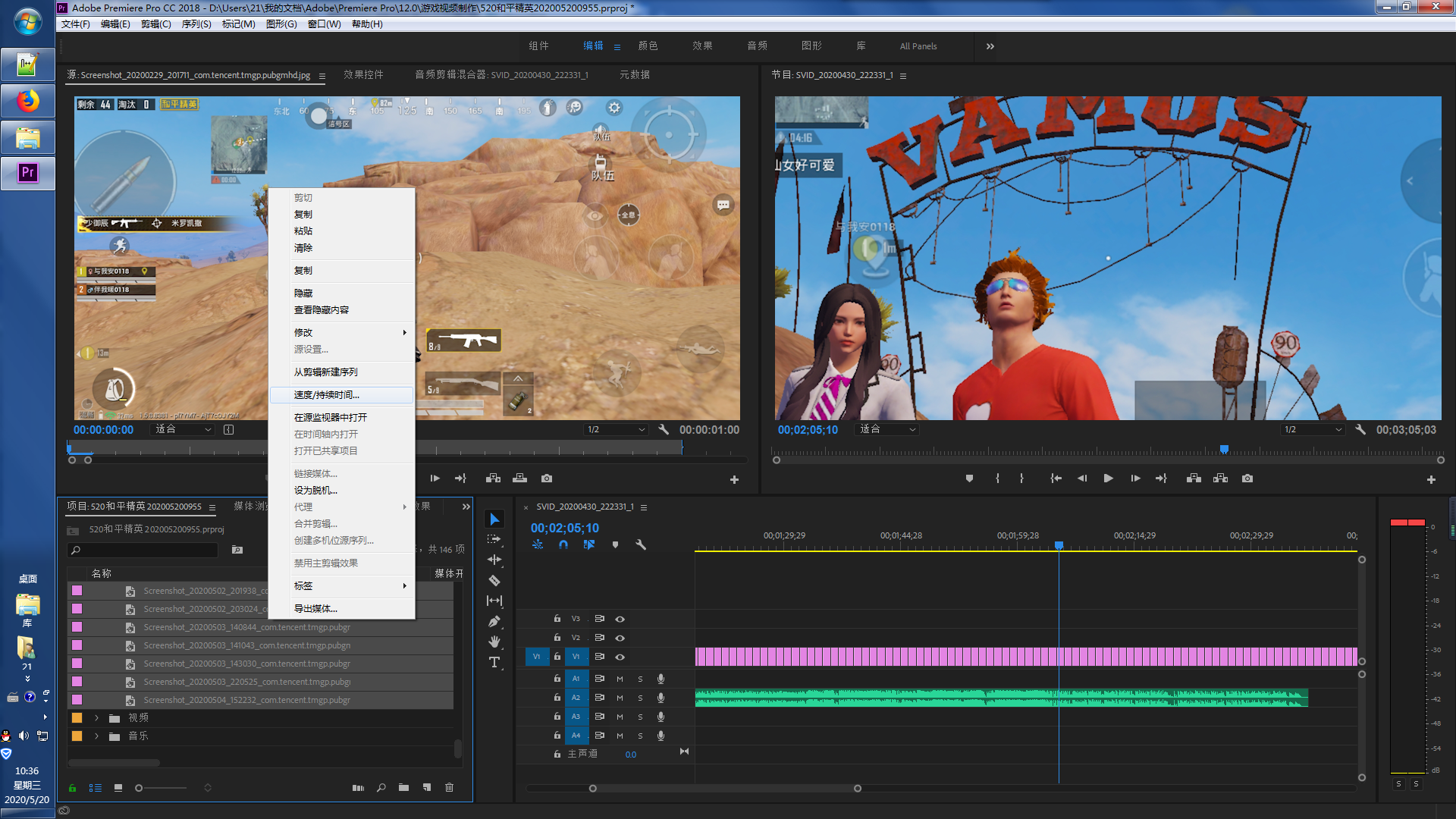The width and height of the screenshot is (1456, 819).
Task: Create new bin in project panel
Action: (x=403, y=788)
